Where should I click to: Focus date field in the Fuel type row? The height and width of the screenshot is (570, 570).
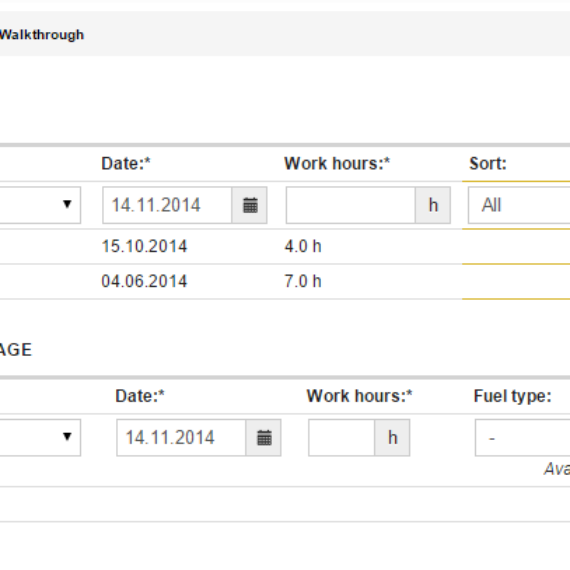tap(181, 438)
